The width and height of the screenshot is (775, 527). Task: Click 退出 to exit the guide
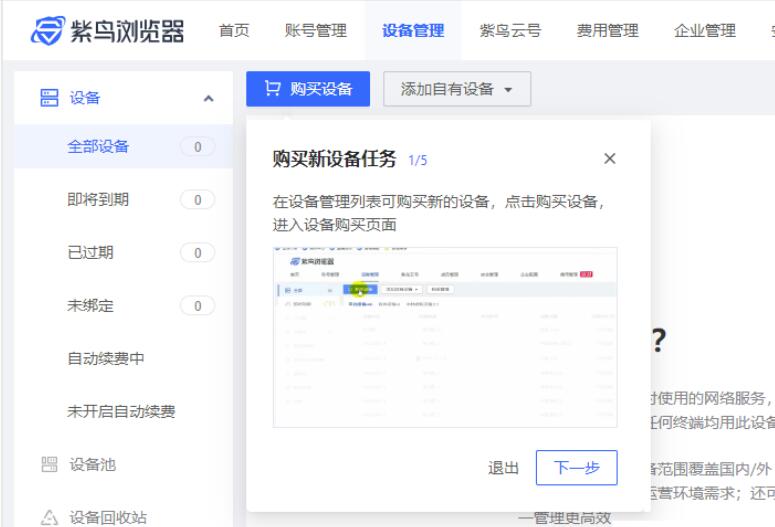(x=503, y=468)
